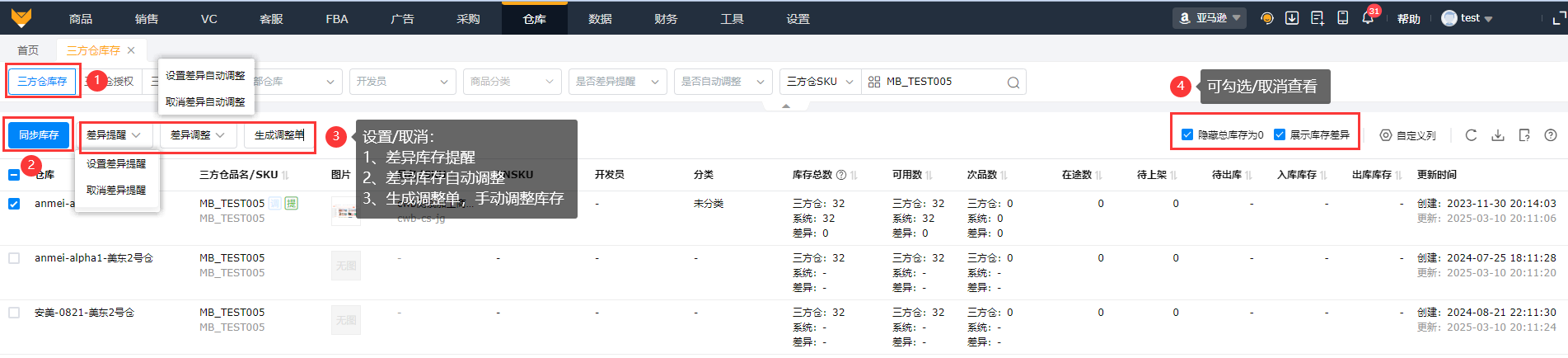Sort by 次品数 column
The width and height of the screenshot is (1568, 358).
tap(1004, 175)
